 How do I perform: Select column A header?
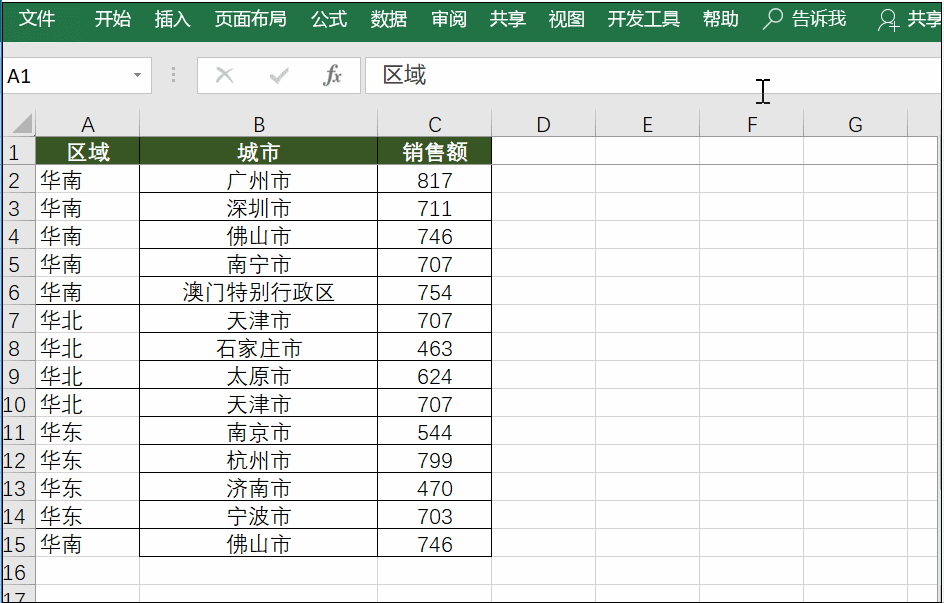(x=88, y=124)
